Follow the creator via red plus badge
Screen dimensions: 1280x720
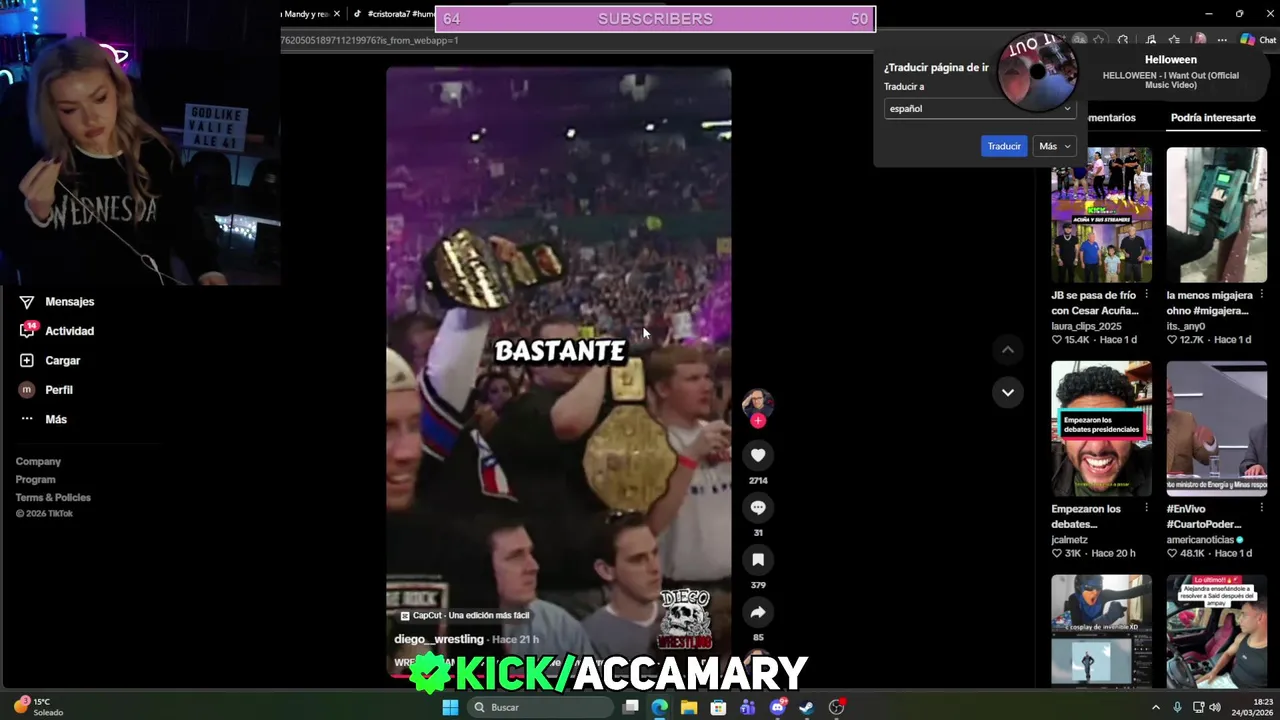[x=758, y=421]
